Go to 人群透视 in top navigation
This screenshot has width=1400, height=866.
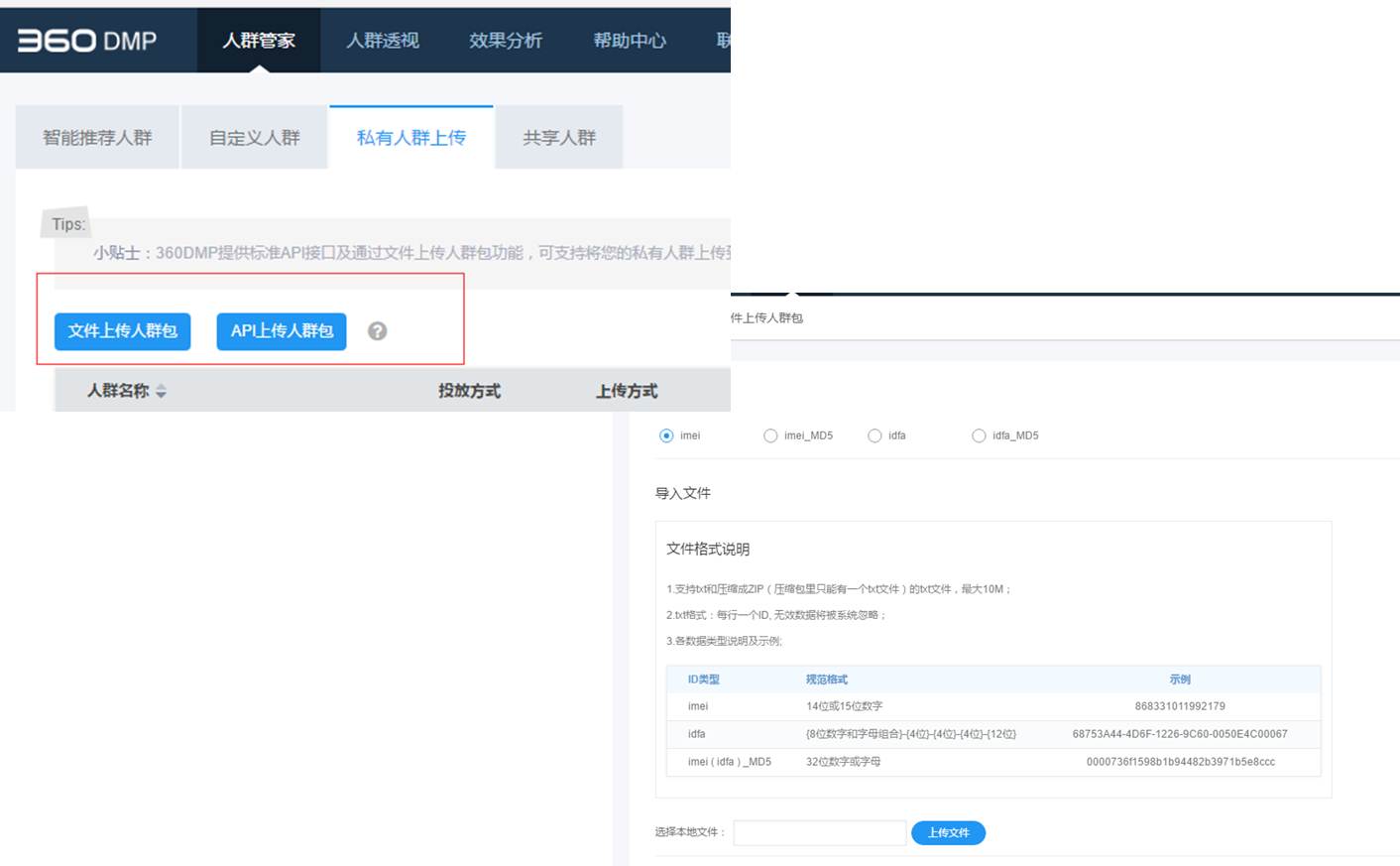(382, 41)
